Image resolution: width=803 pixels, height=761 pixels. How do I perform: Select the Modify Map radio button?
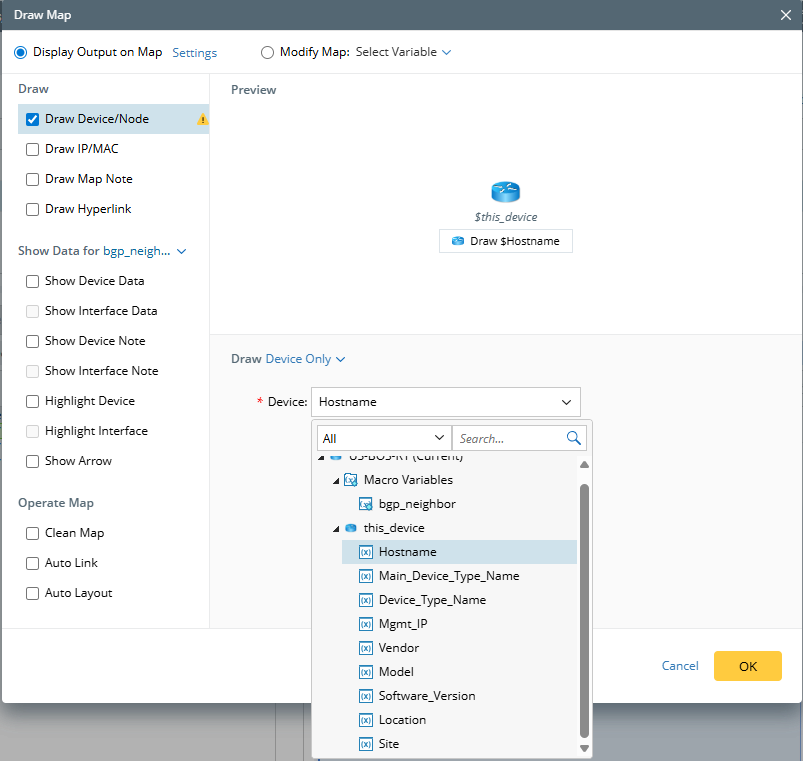coord(267,52)
